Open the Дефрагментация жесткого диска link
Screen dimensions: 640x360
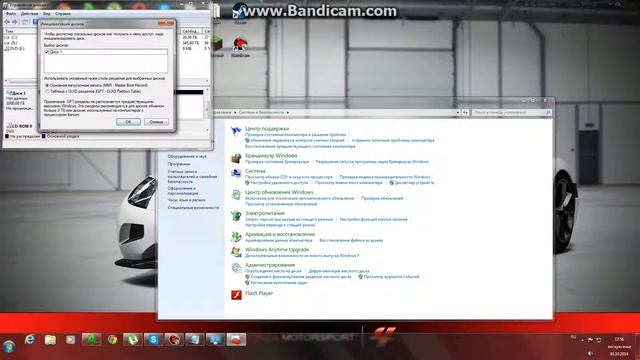coord(339,271)
